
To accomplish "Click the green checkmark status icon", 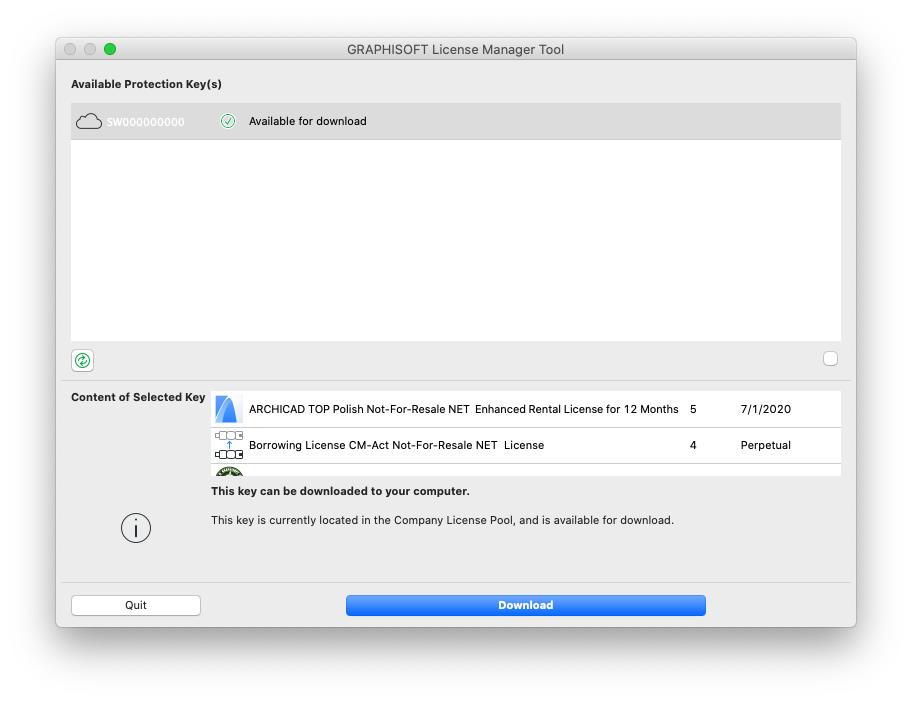I will [228, 121].
